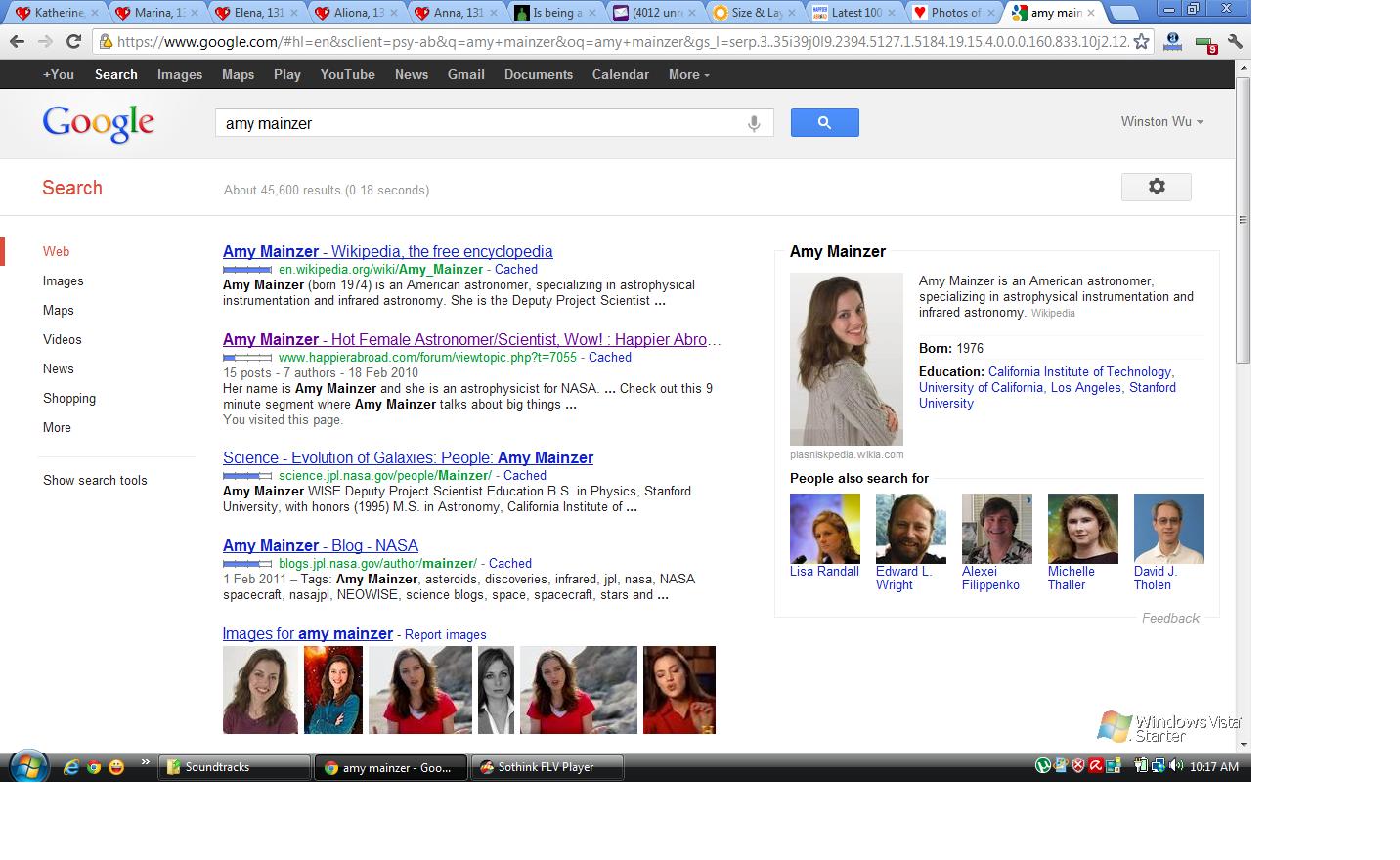The image size is (1400, 860).
Task: Launch Internet Explorer from quick launch
Action: point(71,767)
